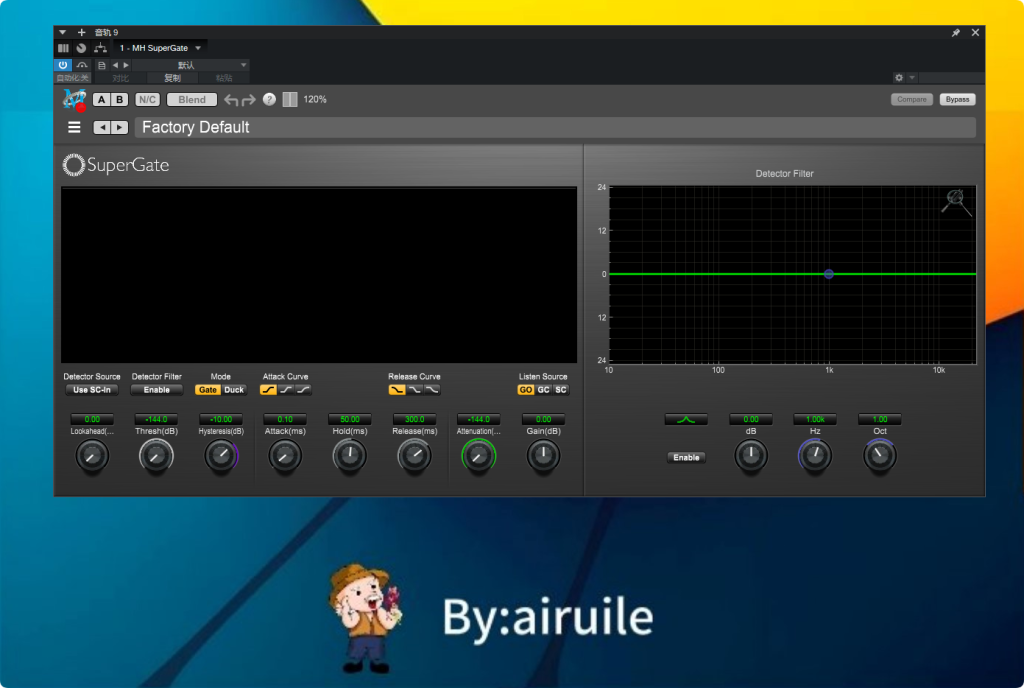Click the undo arrow icon

point(231,100)
